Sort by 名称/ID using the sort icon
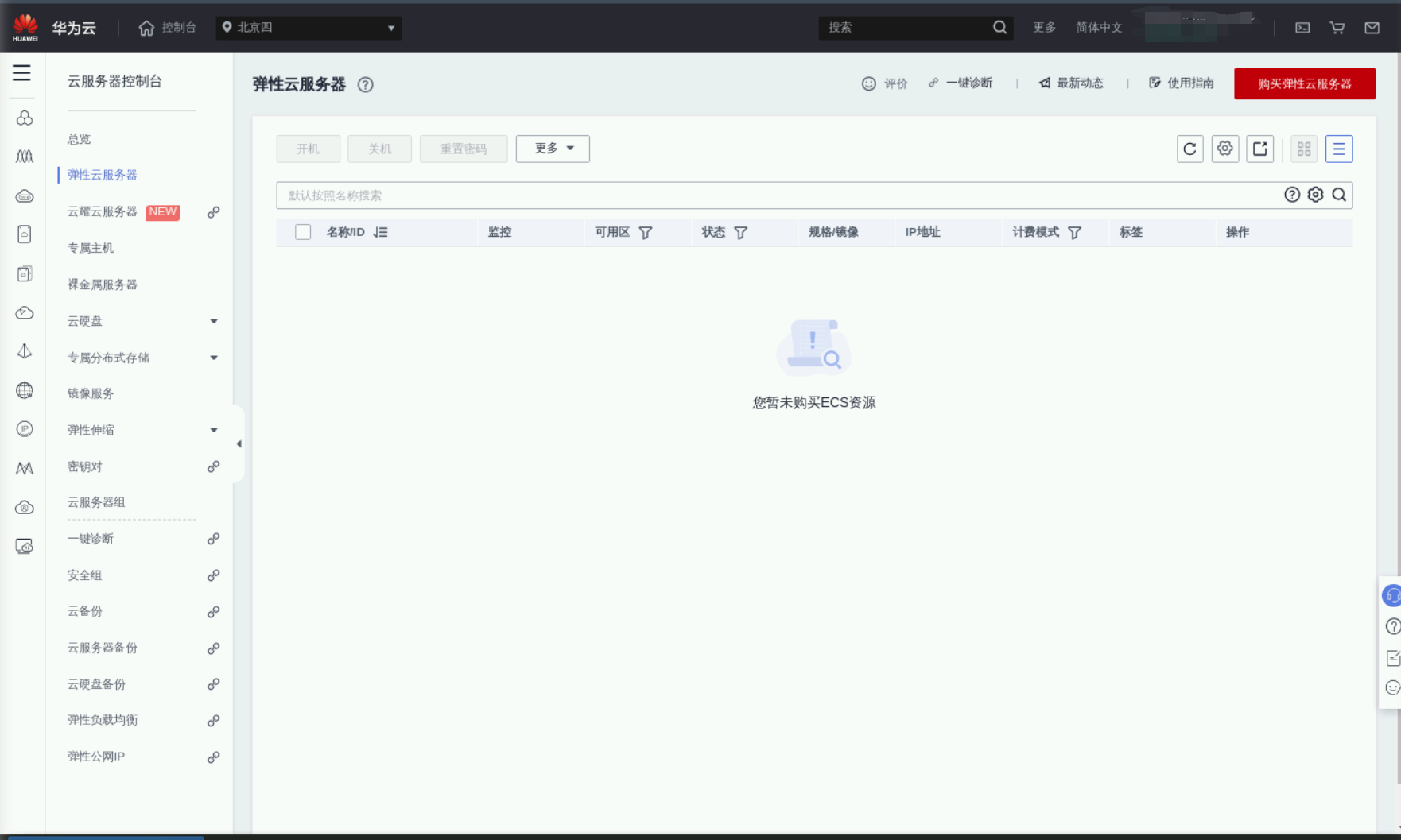The image size is (1401, 840). pyautogui.click(x=380, y=232)
